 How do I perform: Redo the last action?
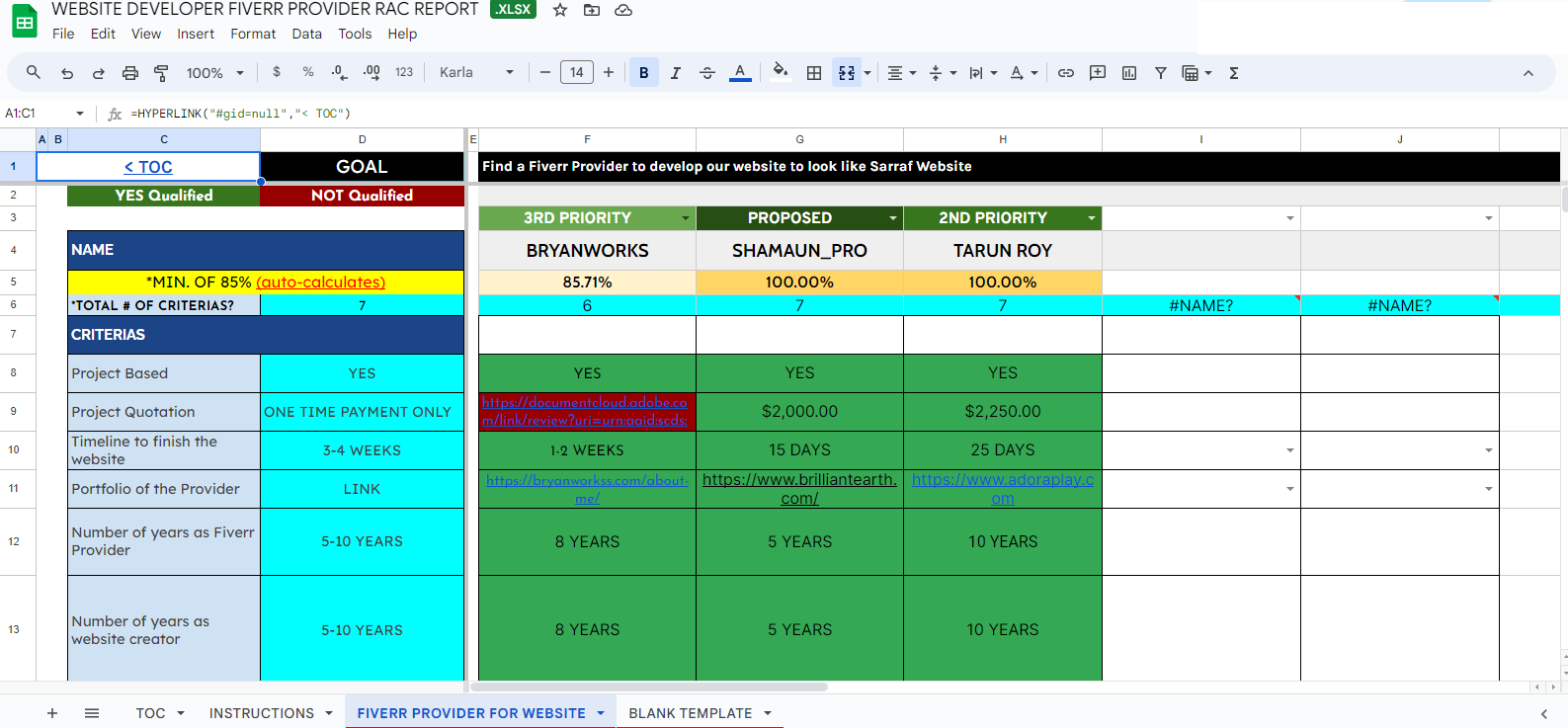[x=99, y=73]
